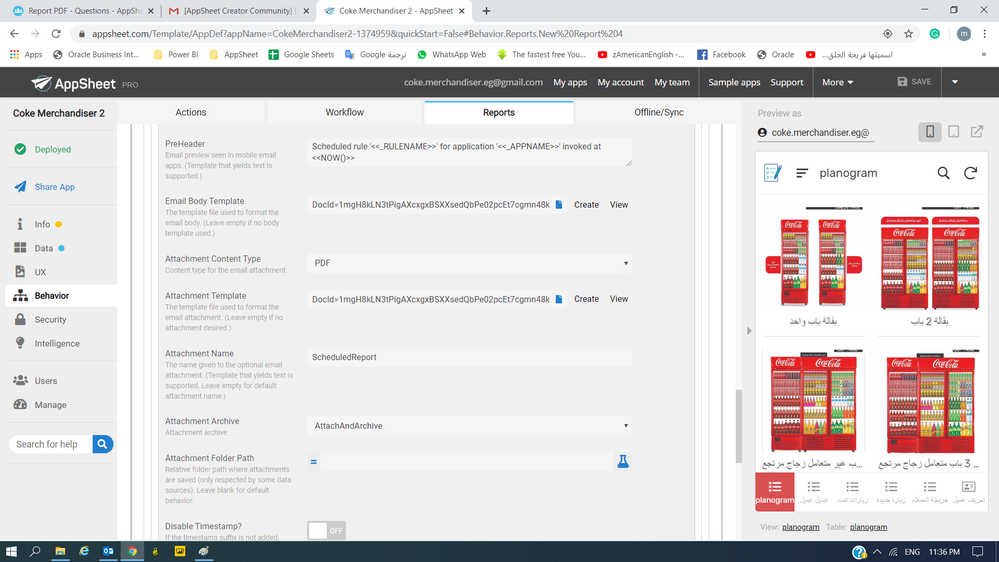Click View for Attachment Template
Image resolution: width=999 pixels, height=562 pixels.
pos(619,299)
